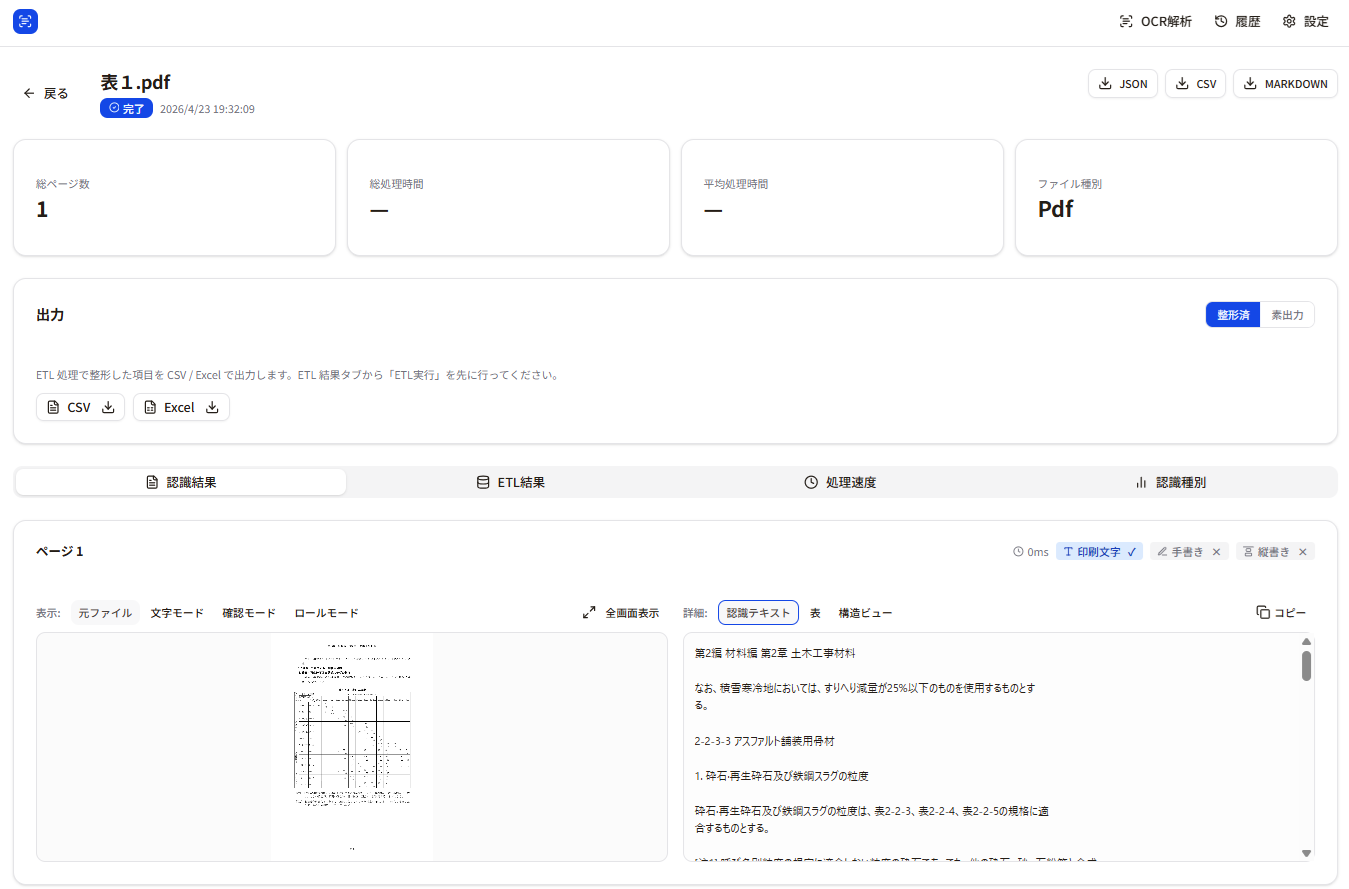Open the 処理速度 tab
Image resolution: width=1349 pixels, height=889 pixels.
(840, 482)
